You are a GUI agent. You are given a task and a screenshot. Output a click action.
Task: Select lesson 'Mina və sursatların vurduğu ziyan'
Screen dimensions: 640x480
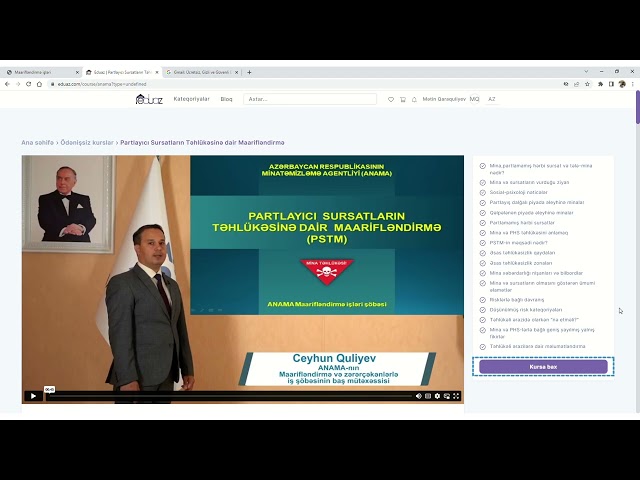coord(529,182)
